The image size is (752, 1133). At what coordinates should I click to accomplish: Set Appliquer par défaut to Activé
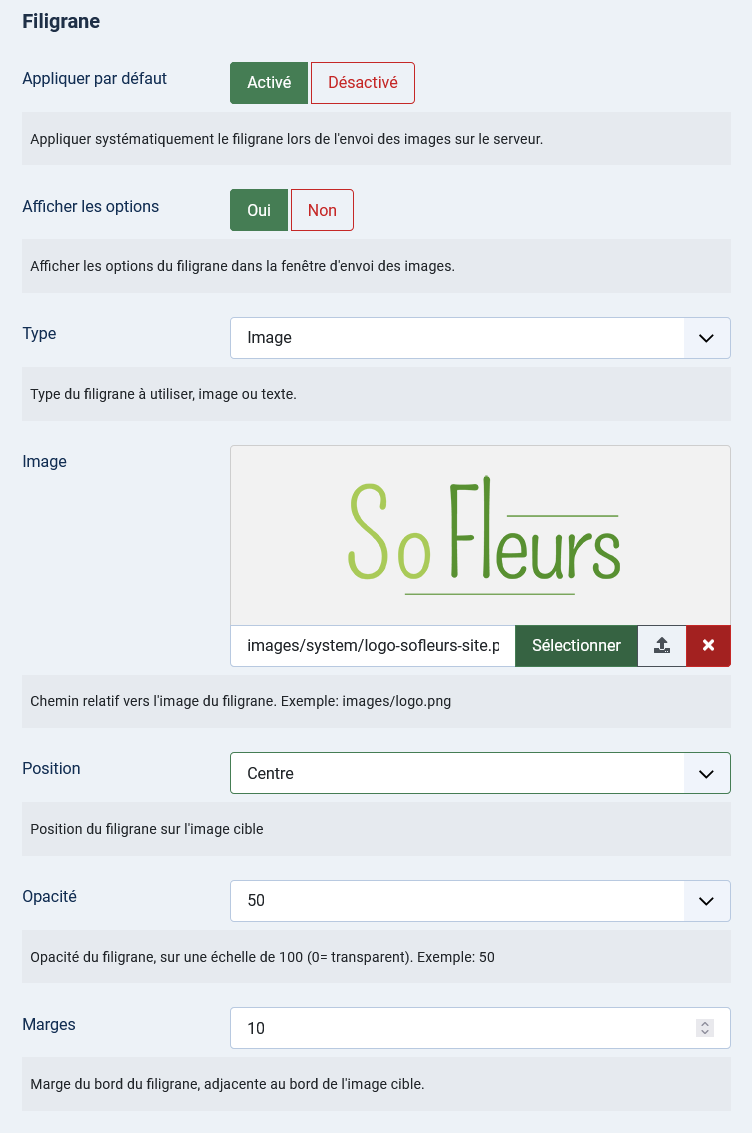coord(269,83)
